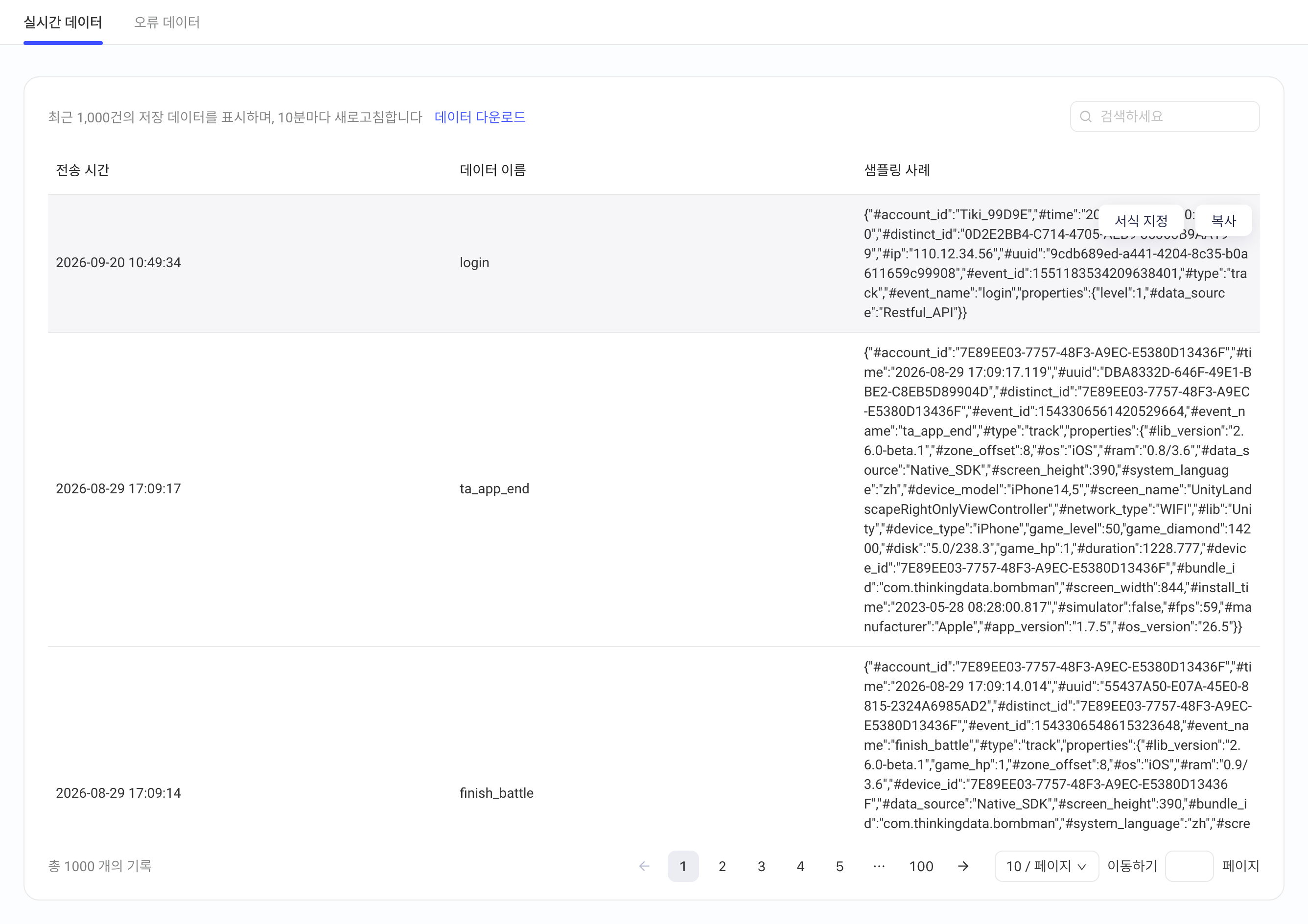
Task: Select current page 1 in pagination
Action: tap(683, 866)
